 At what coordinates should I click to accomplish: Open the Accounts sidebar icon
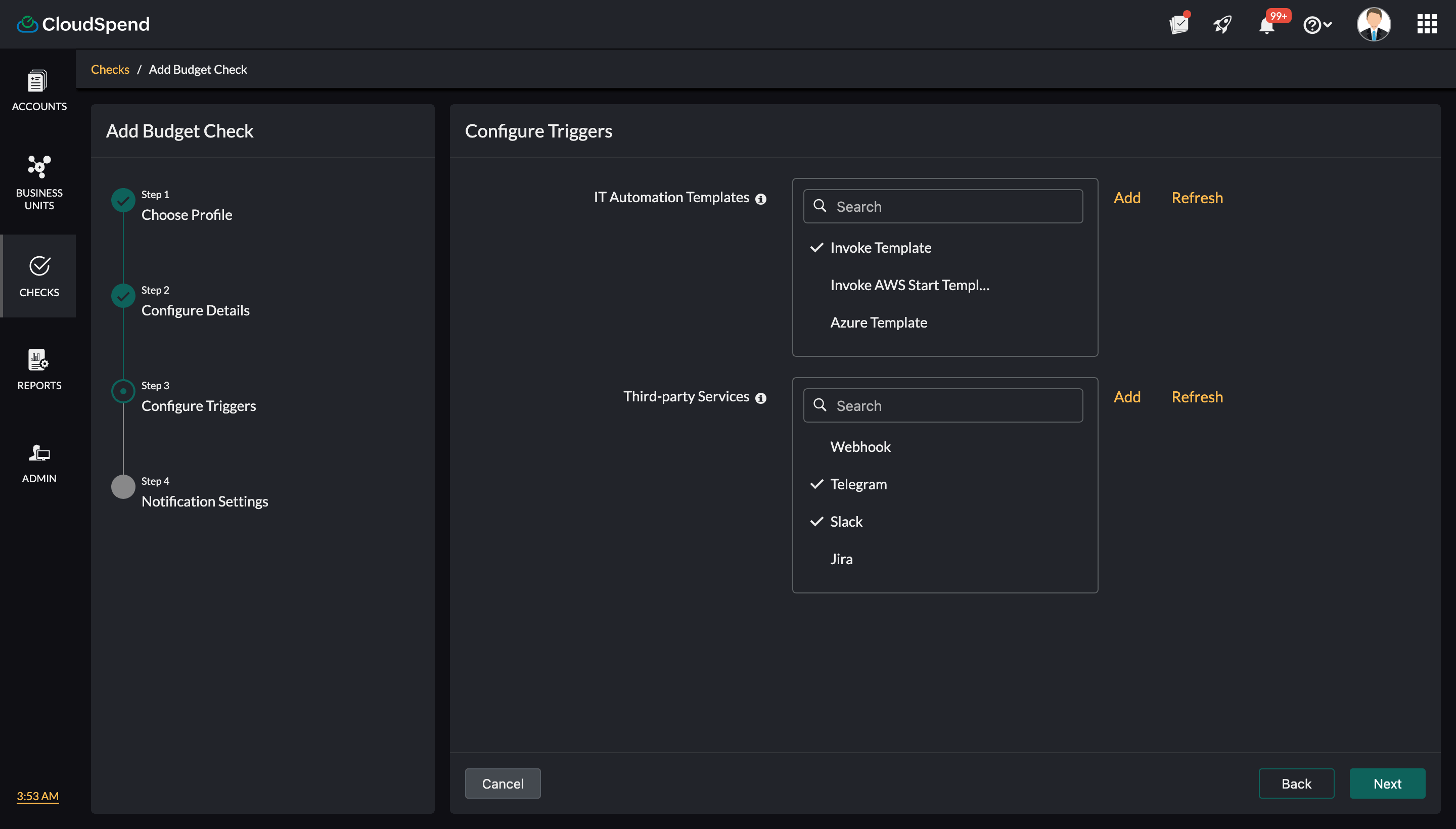point(39,90)
